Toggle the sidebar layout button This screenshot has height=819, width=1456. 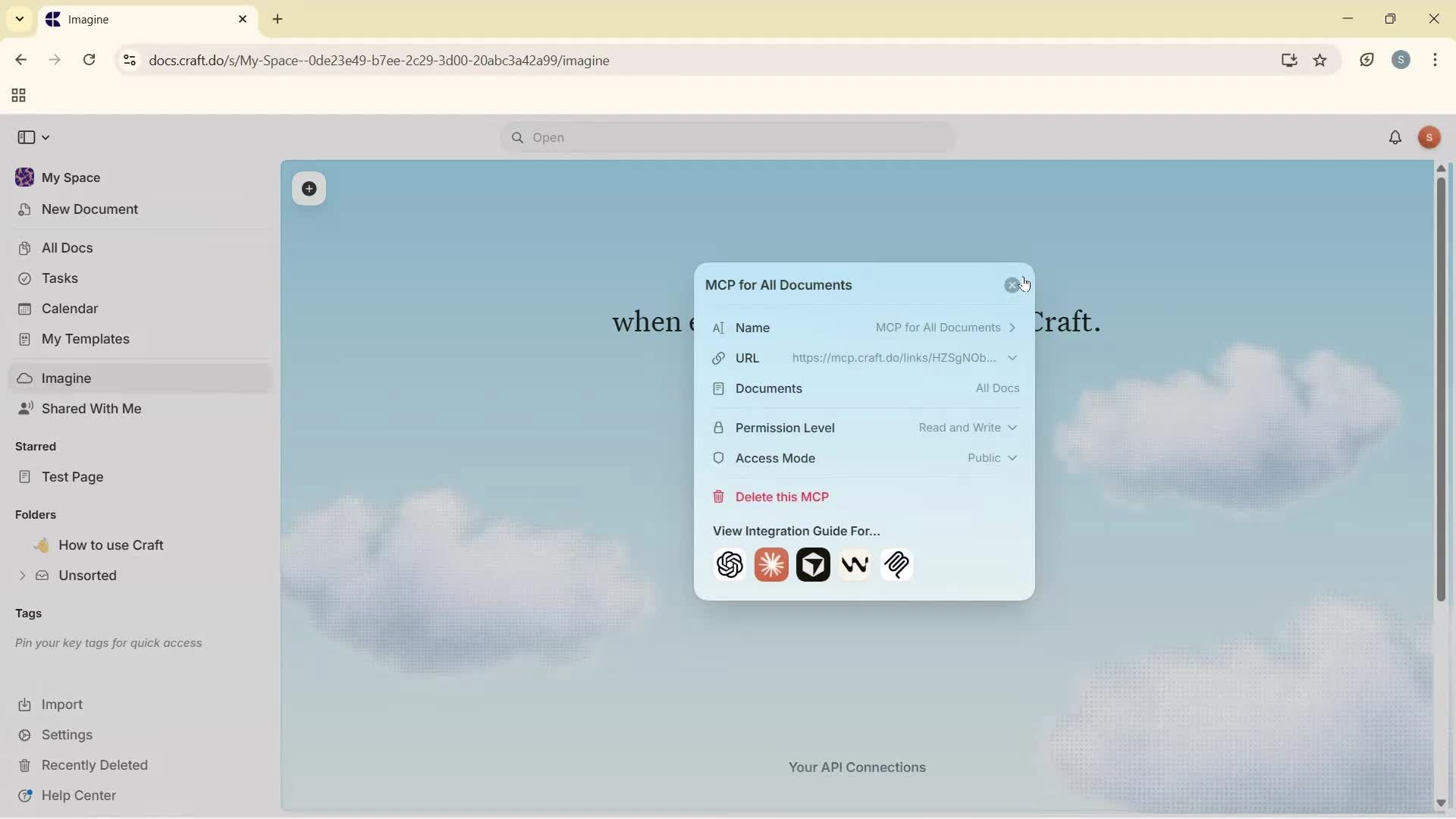pyautogui.click(x=27, y=137)
